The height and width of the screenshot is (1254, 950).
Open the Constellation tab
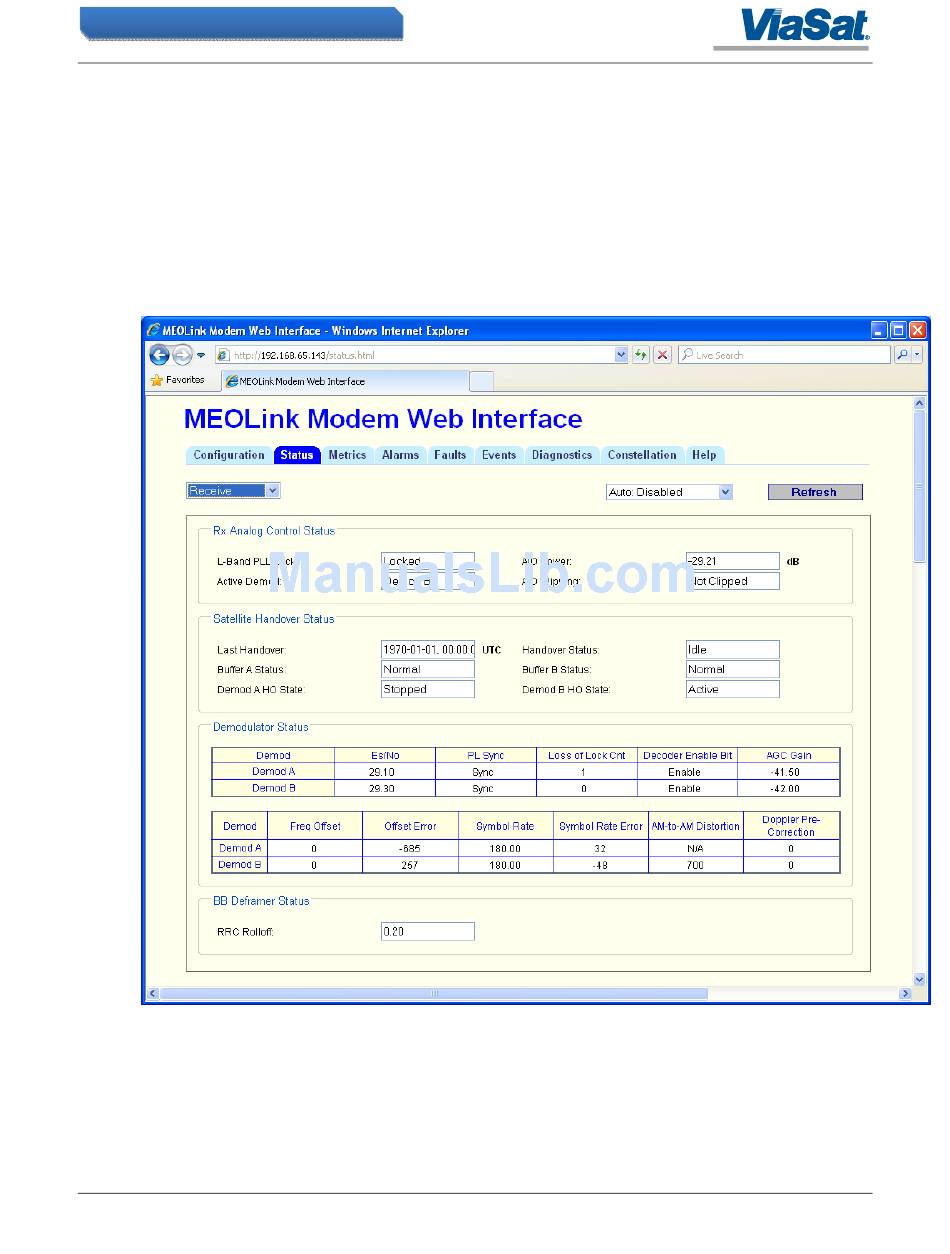pyautogui.click(x=642, y=455)
